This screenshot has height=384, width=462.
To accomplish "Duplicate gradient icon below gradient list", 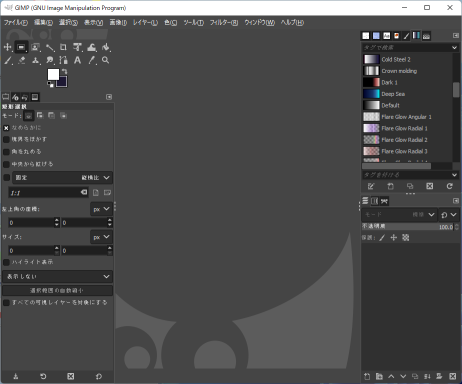I will 410,186.
